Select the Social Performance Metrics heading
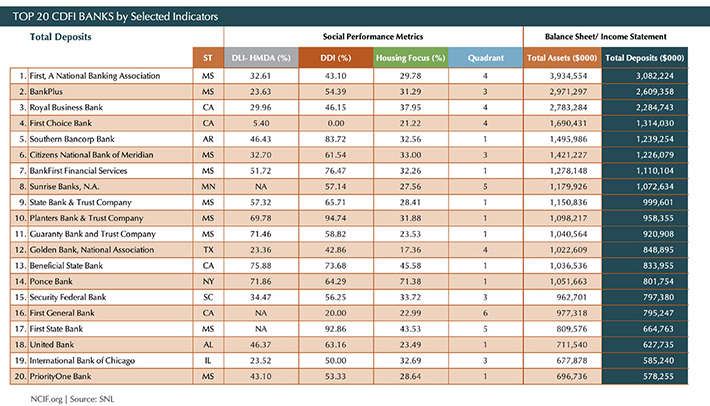 pyautogui.click(x=373, y=37)
